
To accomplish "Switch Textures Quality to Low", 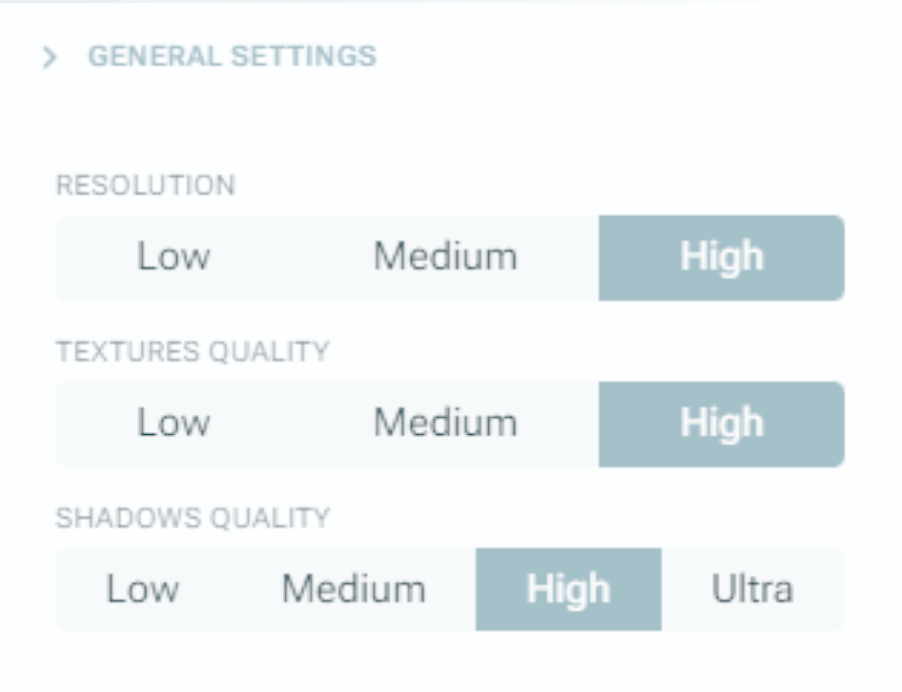I will [174, 423].
